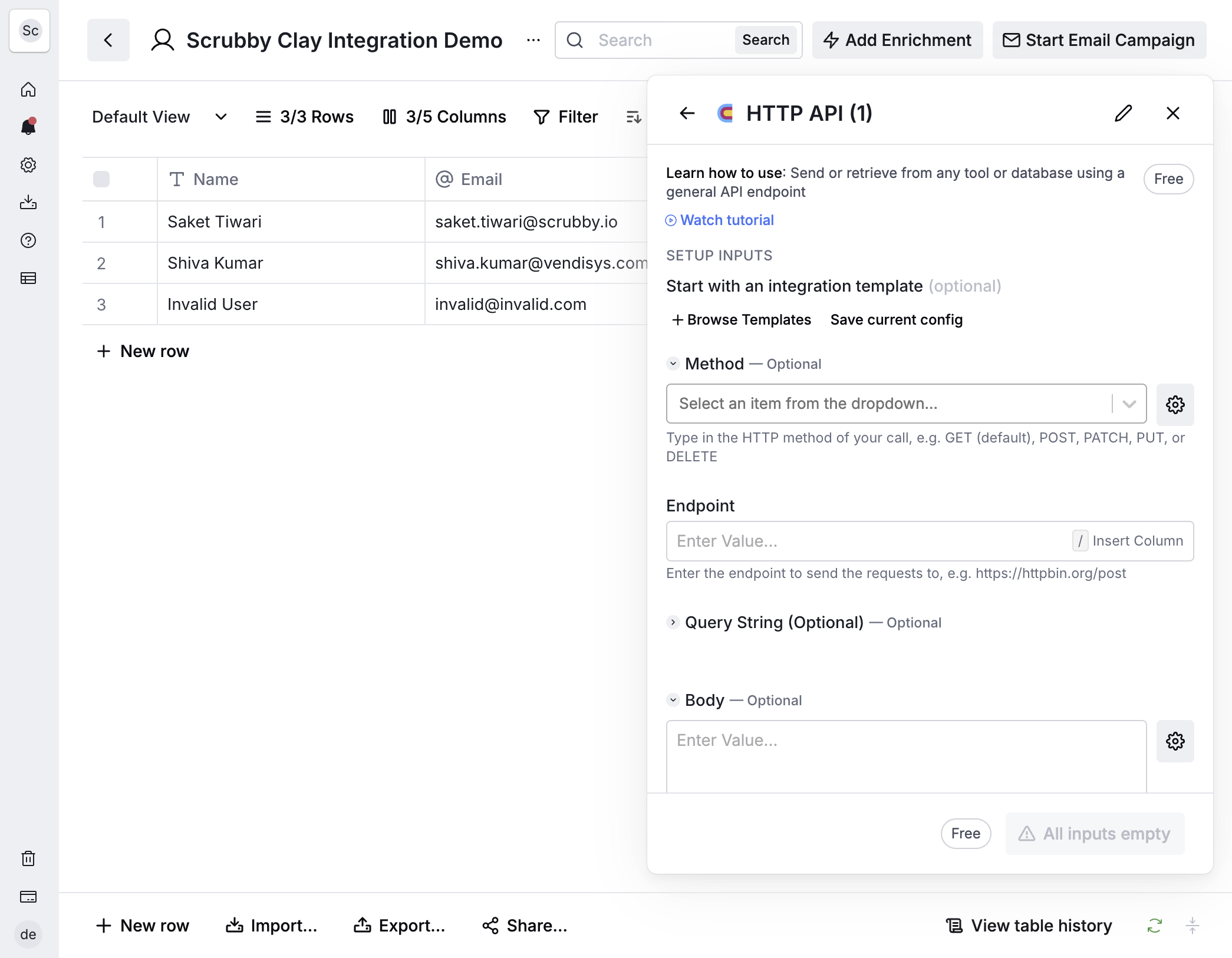Open the 3/5 Columns menu
The image size is (1232, 958).
(x=444, y=117)
